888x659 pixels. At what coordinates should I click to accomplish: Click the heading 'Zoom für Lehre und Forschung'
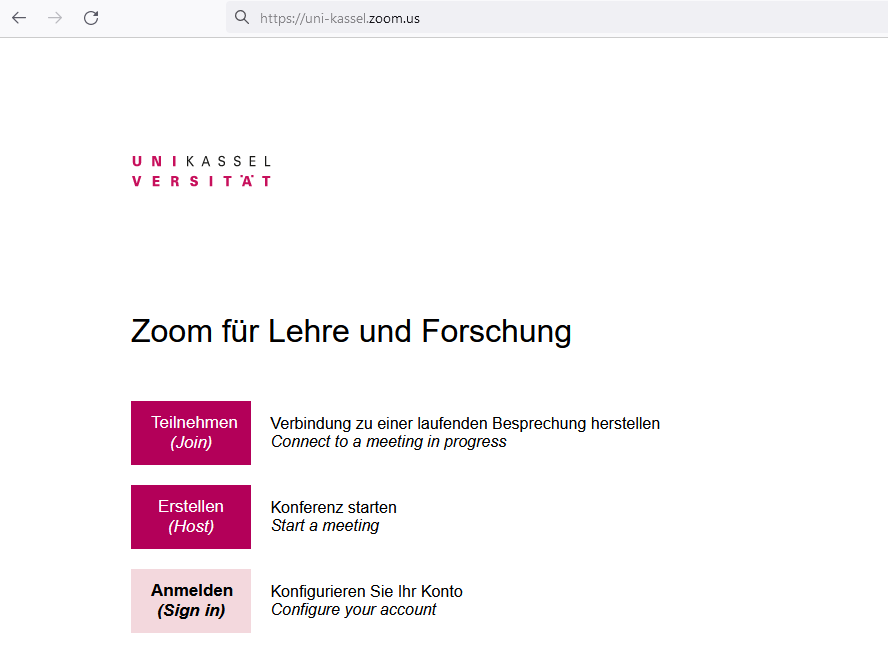click(350, 331)
